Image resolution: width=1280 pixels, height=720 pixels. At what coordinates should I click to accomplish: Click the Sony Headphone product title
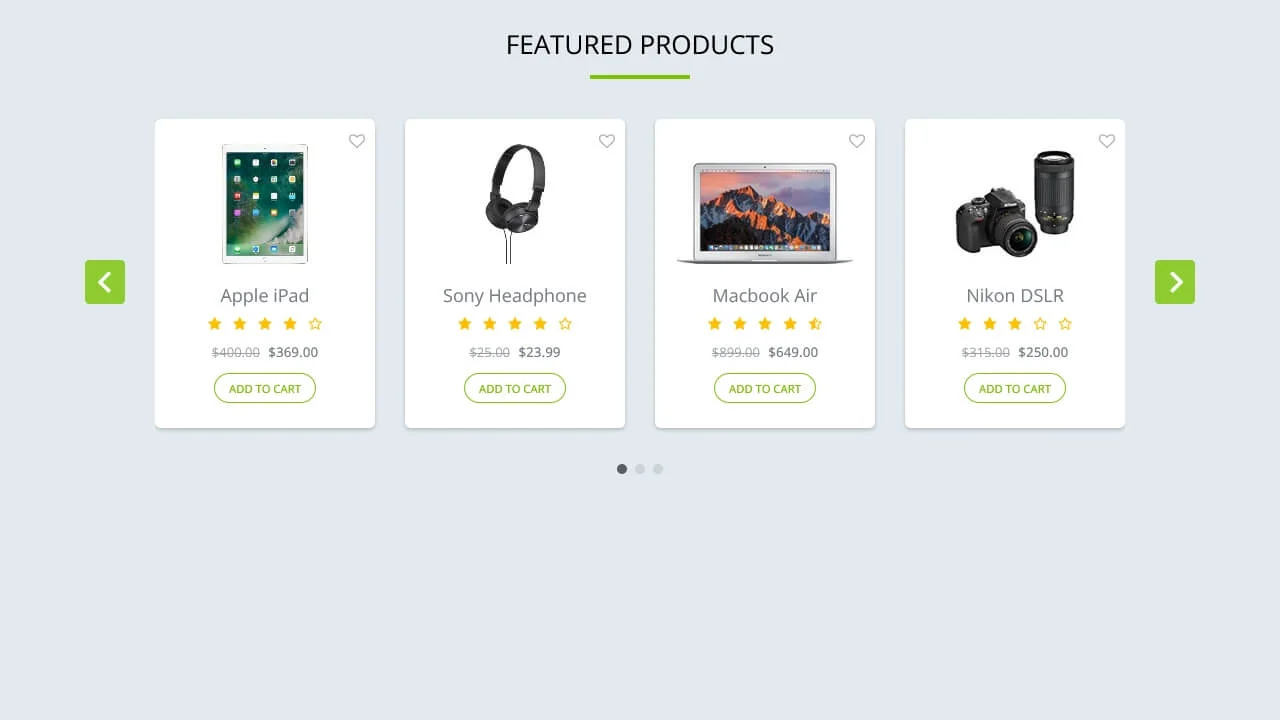pyautogui.click(x=514, y=295)
